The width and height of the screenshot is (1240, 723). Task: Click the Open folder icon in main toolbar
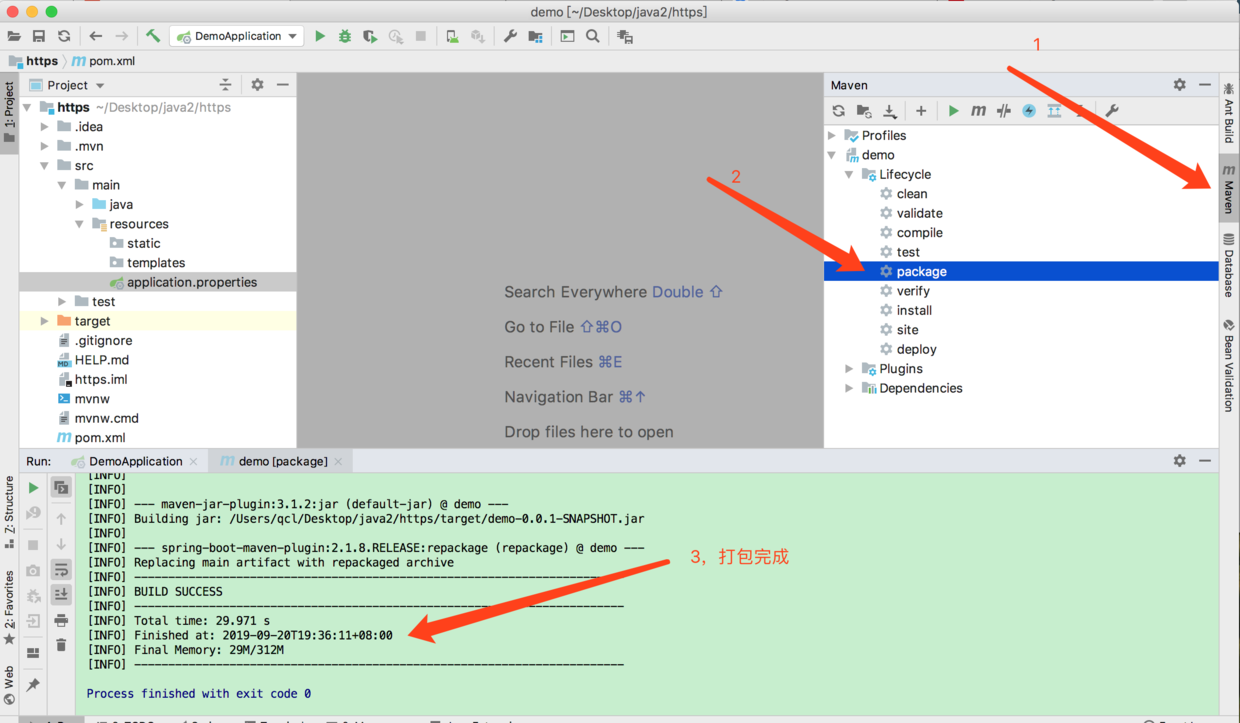(x=14, y=36)
